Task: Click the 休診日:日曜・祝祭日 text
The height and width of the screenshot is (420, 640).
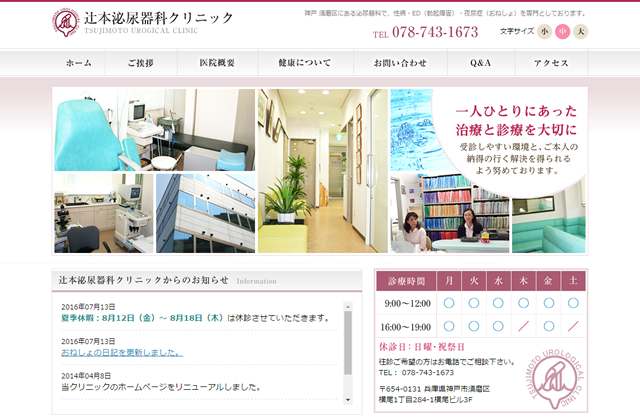Action: (422, 347)
